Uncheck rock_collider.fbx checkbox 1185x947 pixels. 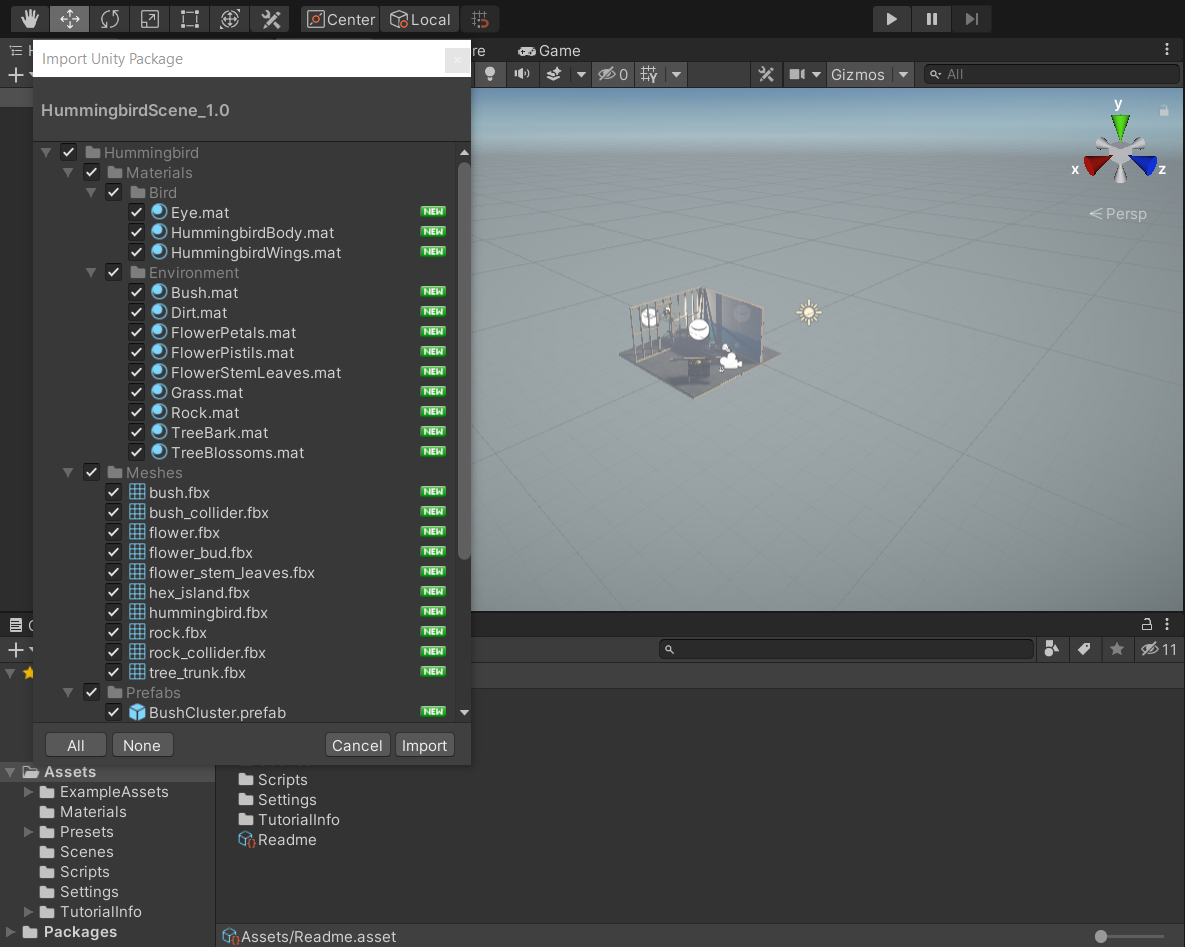tap(113, 651)
